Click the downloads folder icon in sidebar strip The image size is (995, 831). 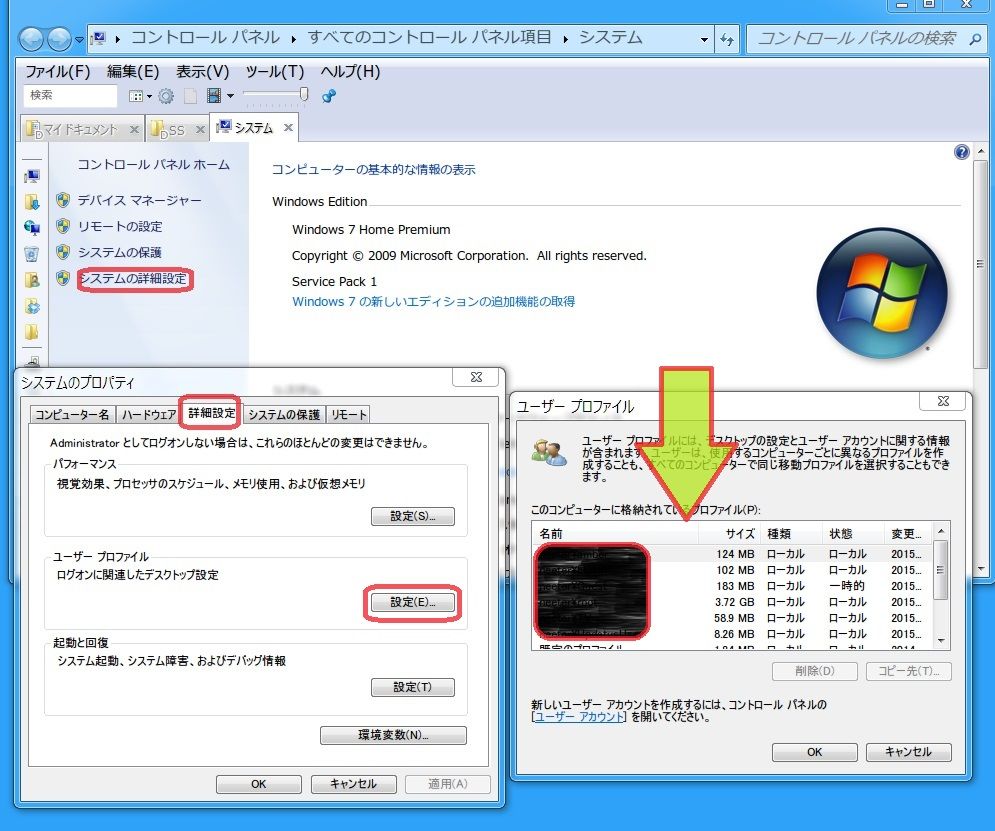point(32,202)
